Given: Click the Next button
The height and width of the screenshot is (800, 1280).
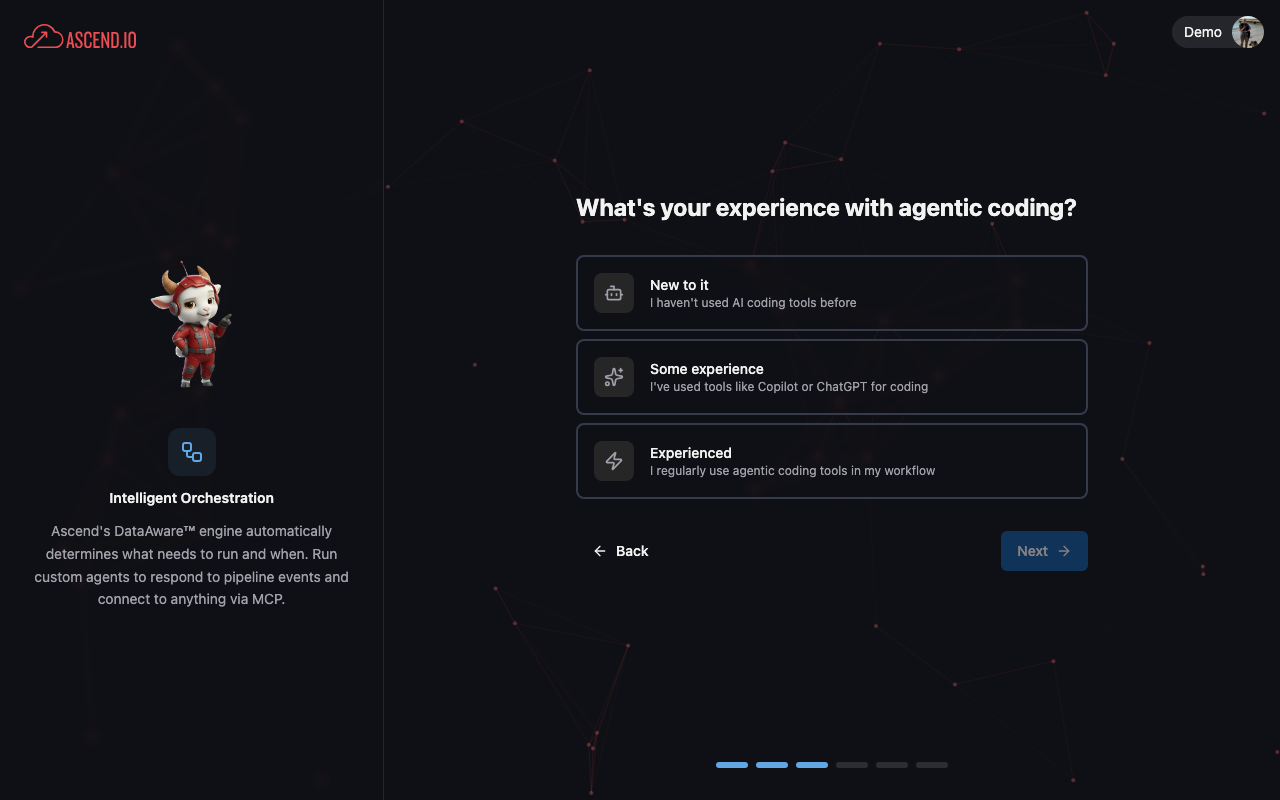Looking at the screenshot, I should (1043, 550).
